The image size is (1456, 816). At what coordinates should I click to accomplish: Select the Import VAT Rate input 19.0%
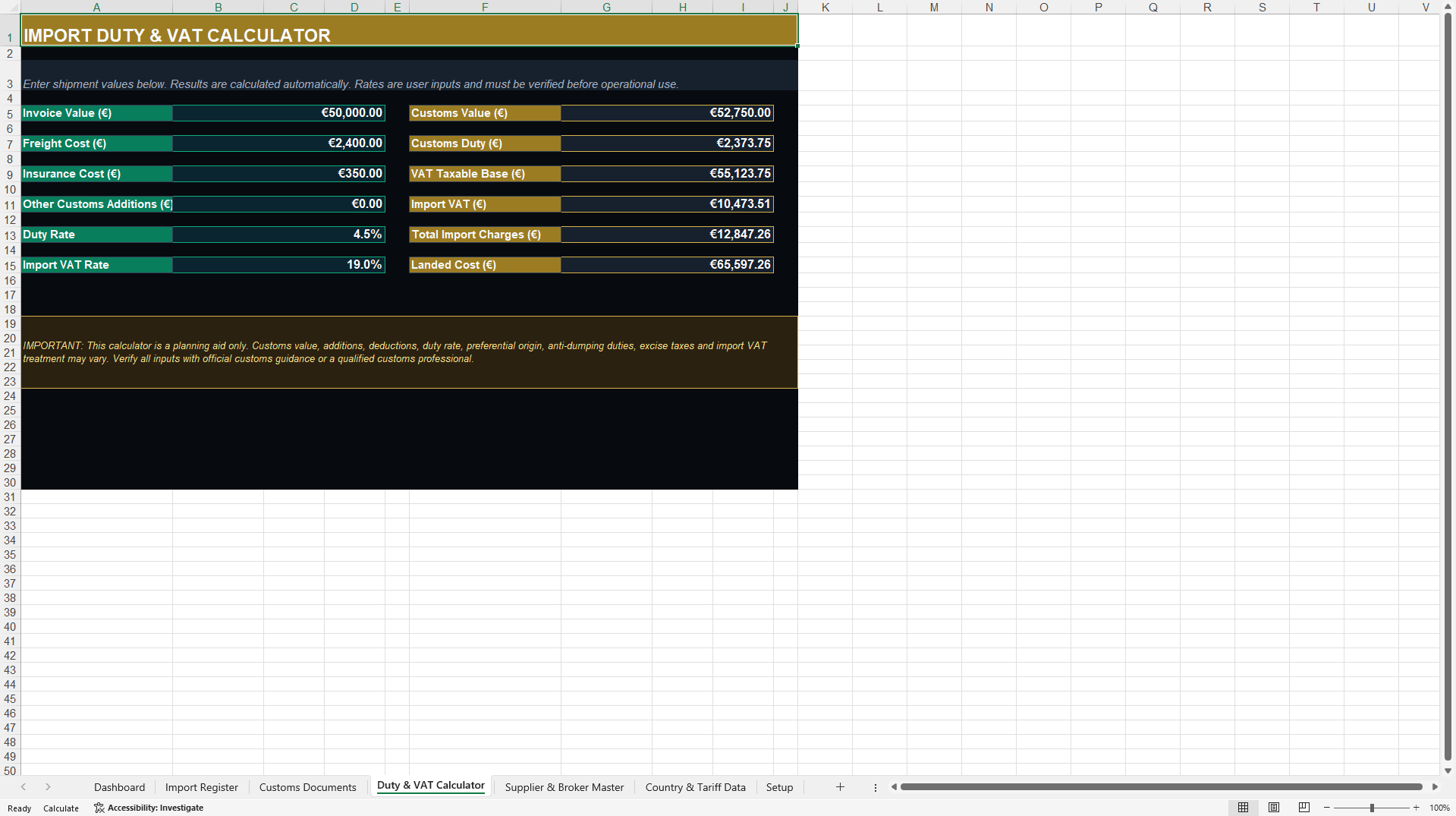pyautogui.click(x=278, y=265)
